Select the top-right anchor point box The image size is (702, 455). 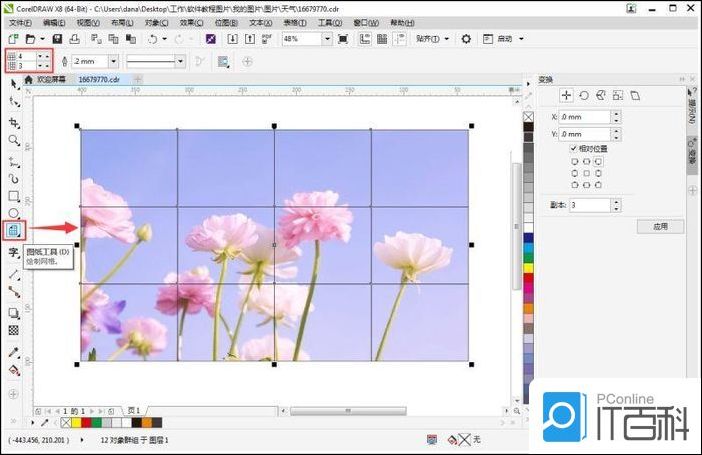click(x=598, y=160)
